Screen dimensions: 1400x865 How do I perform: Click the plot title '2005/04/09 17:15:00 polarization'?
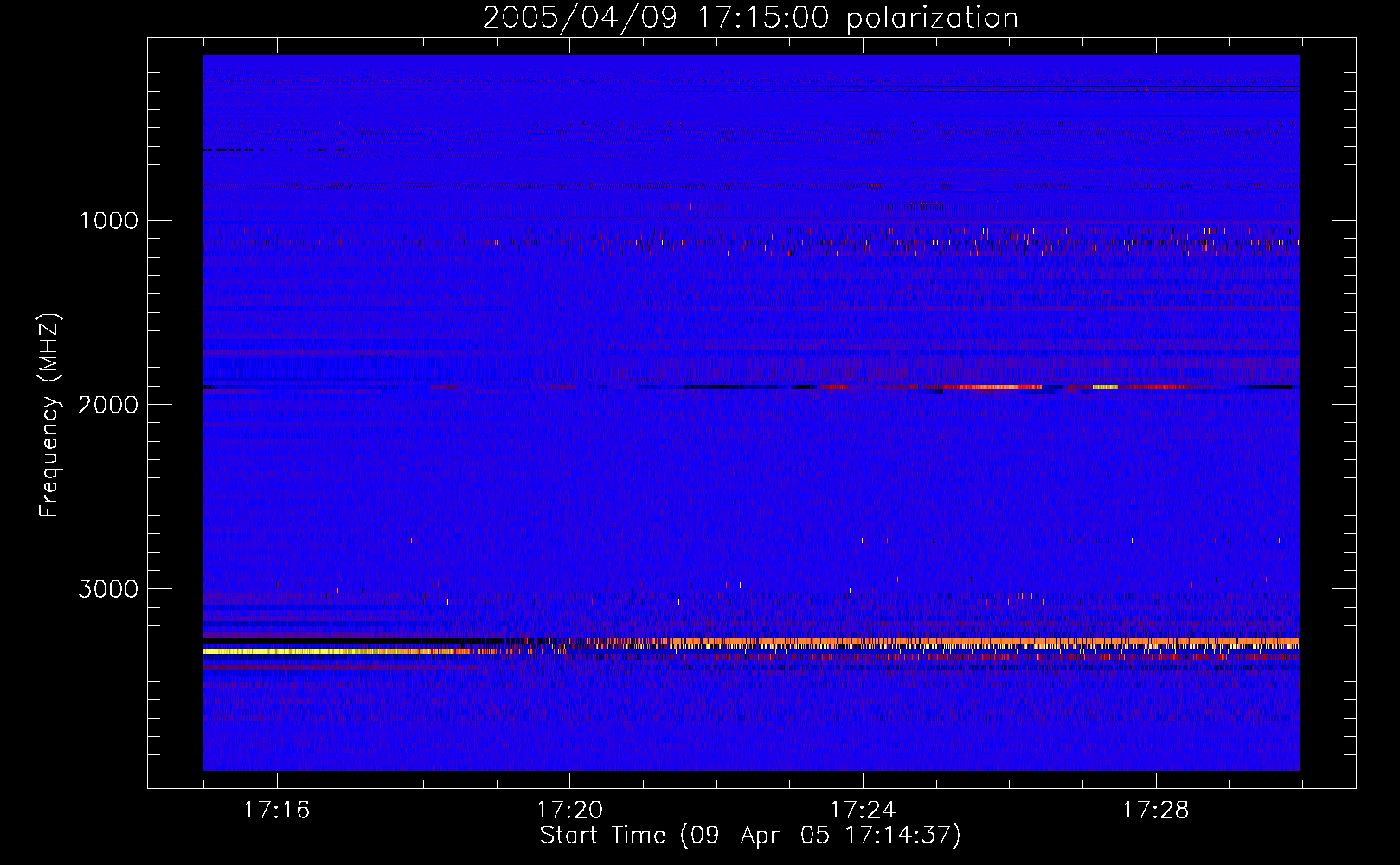750,17
